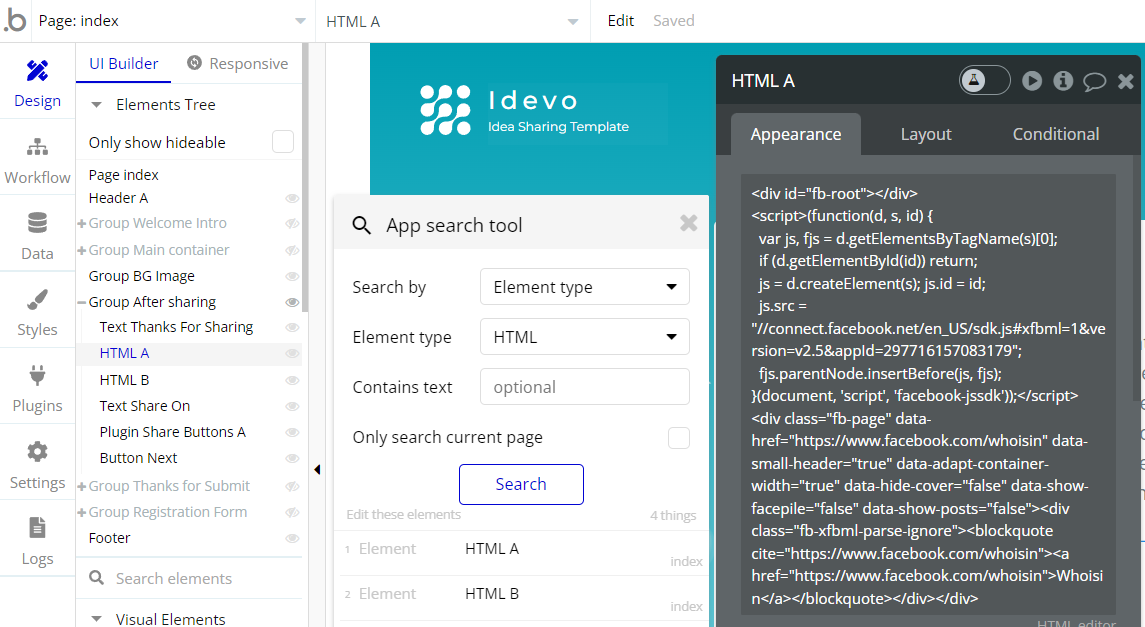Screen dimensions: 1145x627
Task: Check Only show hideable box
Action: (283, 142)
